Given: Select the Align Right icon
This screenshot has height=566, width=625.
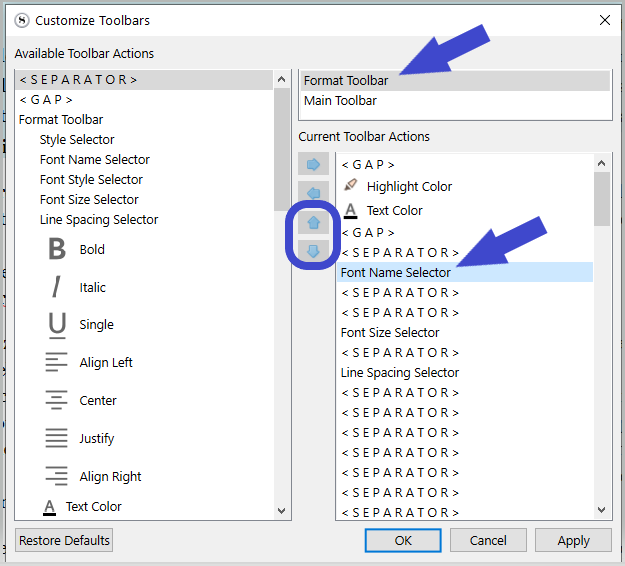Looking at the screenshot, I should pyautogui.click(x=56, y=476).
